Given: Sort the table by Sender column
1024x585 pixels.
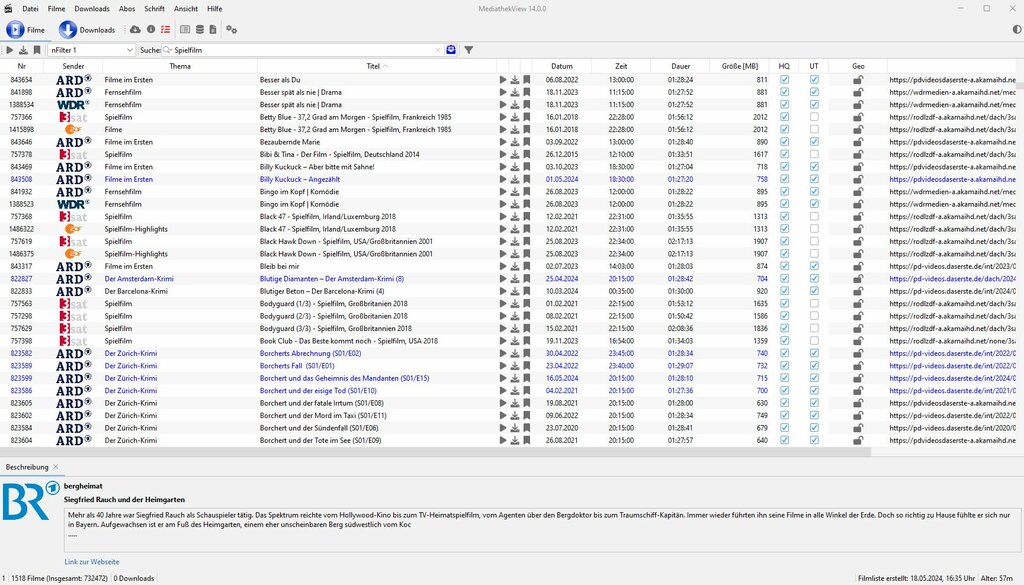Looking at the screenshot, I should (x=73, y=66).
